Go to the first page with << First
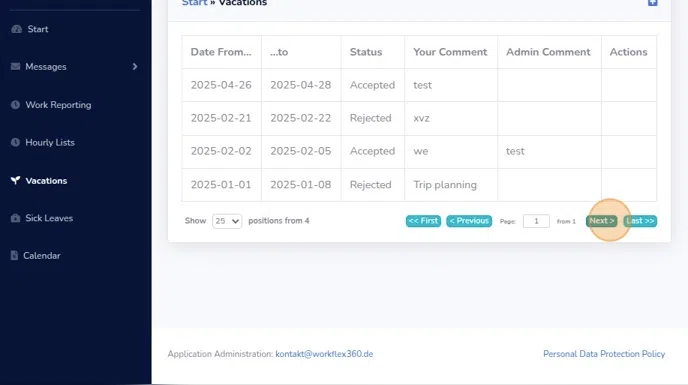Viewport: 688px width, 385px height. coord(423,221)
